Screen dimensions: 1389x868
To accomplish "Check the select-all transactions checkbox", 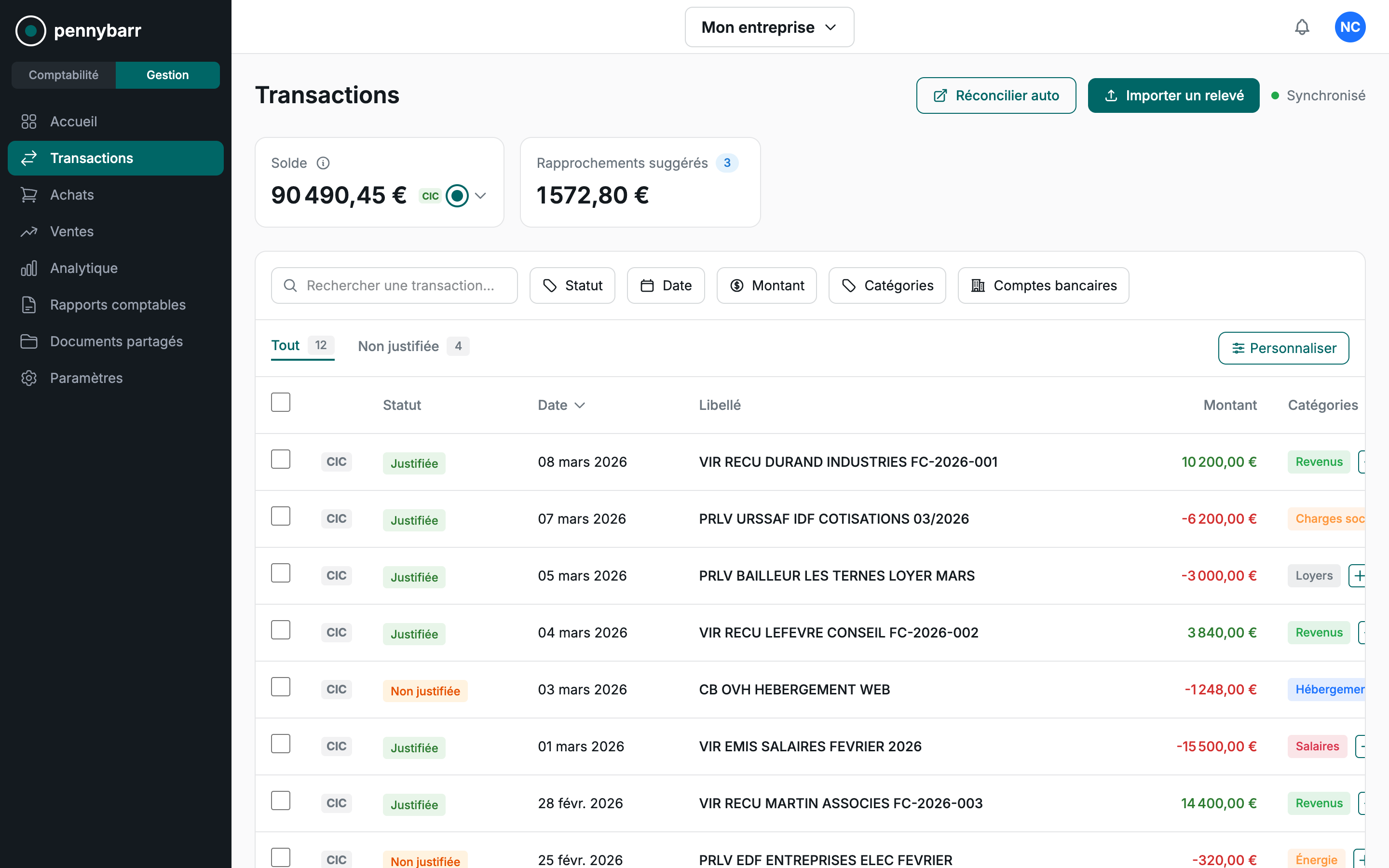I will [281, 402].
